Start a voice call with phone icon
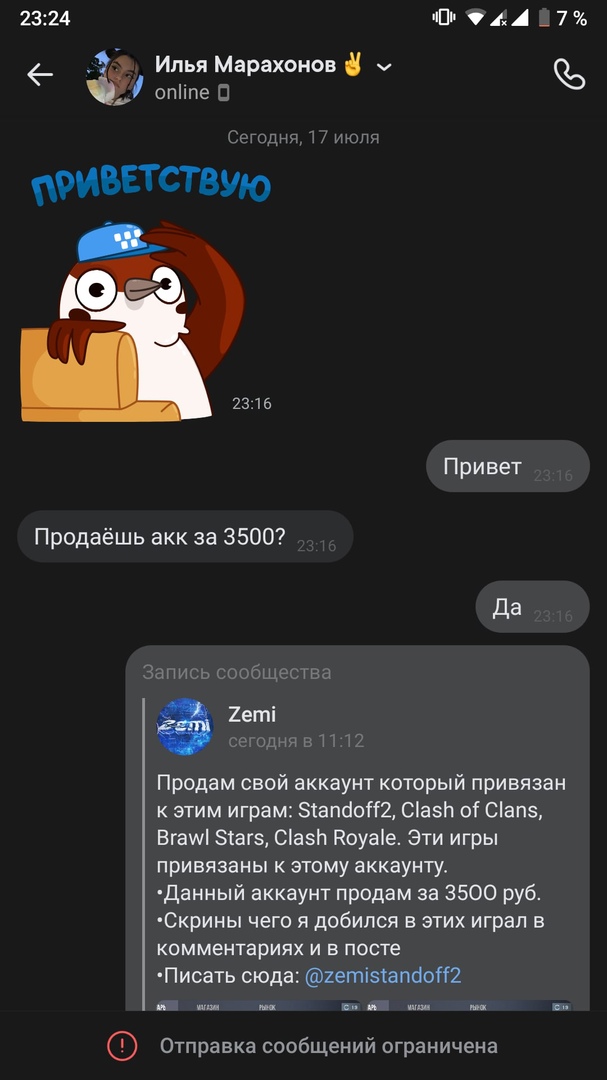 coord(569,75)
